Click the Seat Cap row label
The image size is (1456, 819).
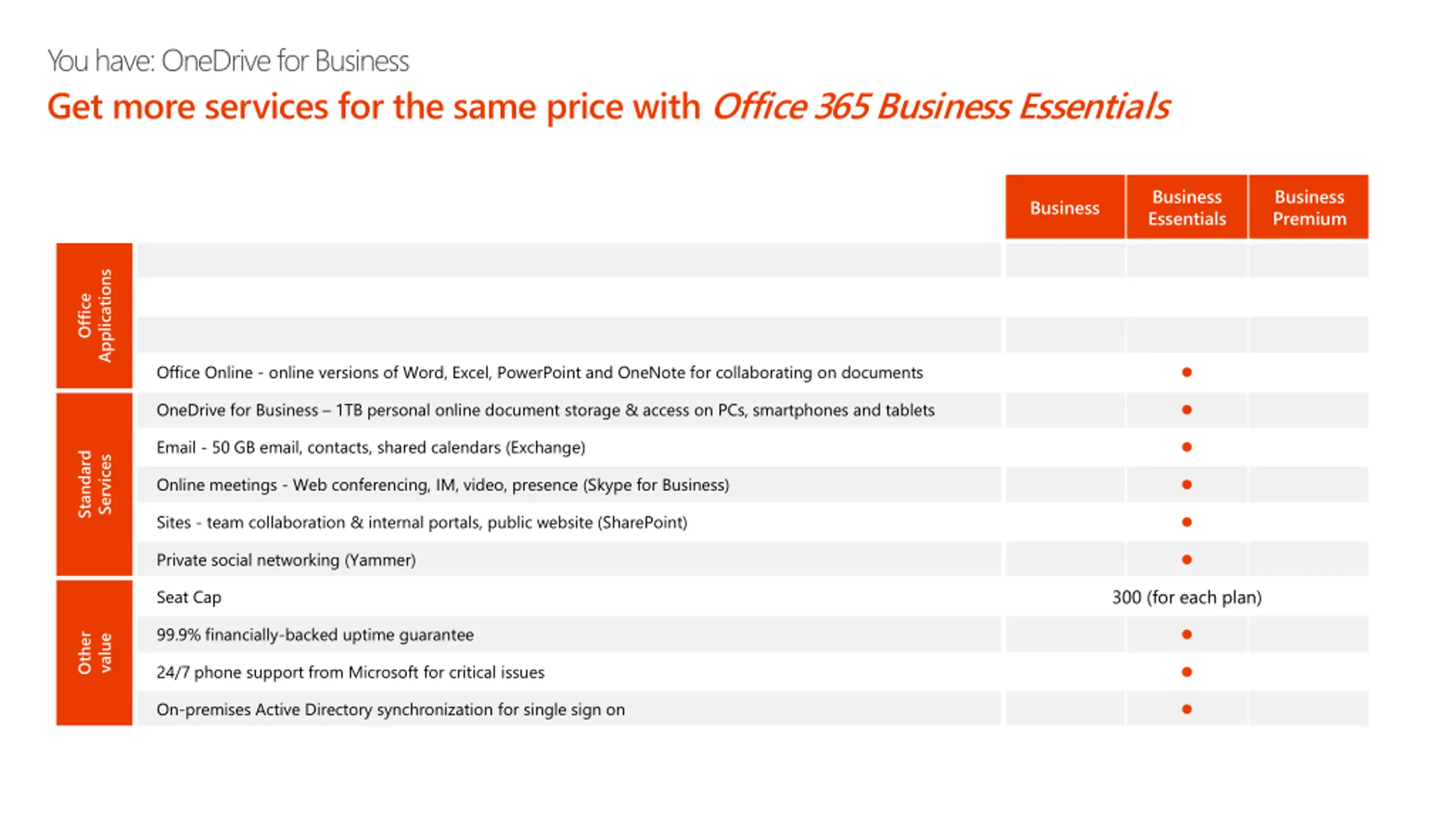click(x=189, y=597)
